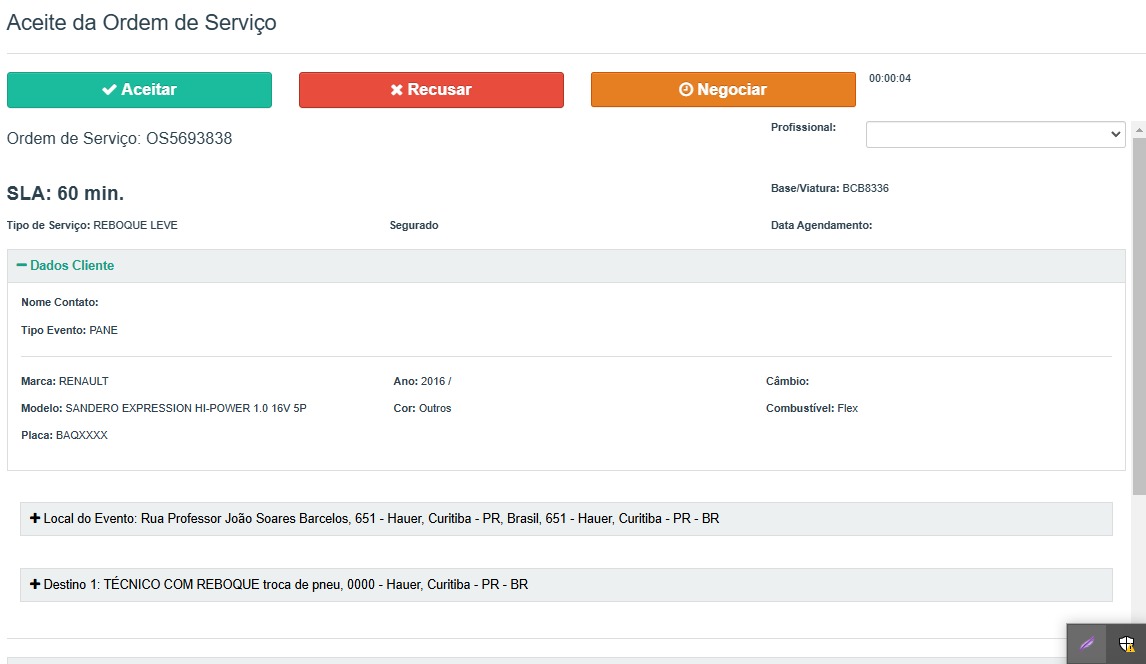
Task: Collapse the Dados Cliente section
Action: pos(65,266)
